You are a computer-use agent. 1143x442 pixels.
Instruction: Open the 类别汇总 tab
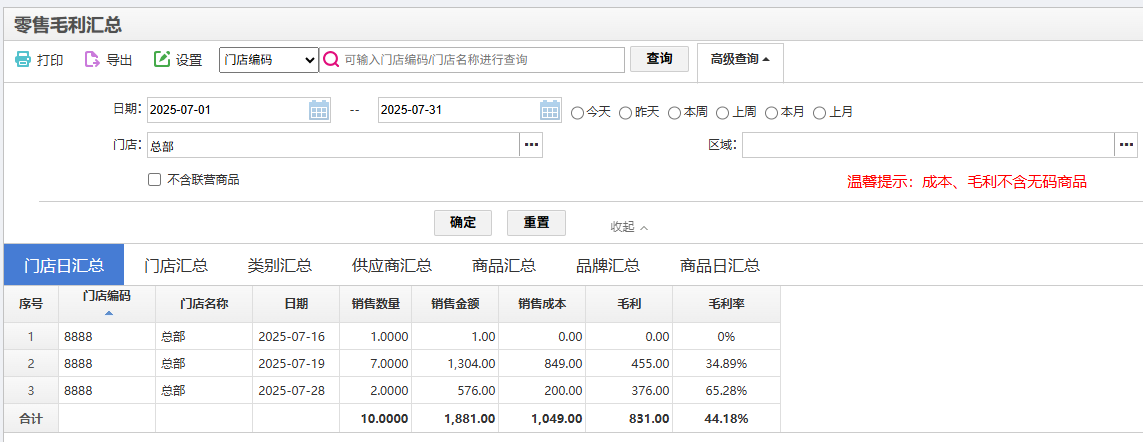click(280, 265)
